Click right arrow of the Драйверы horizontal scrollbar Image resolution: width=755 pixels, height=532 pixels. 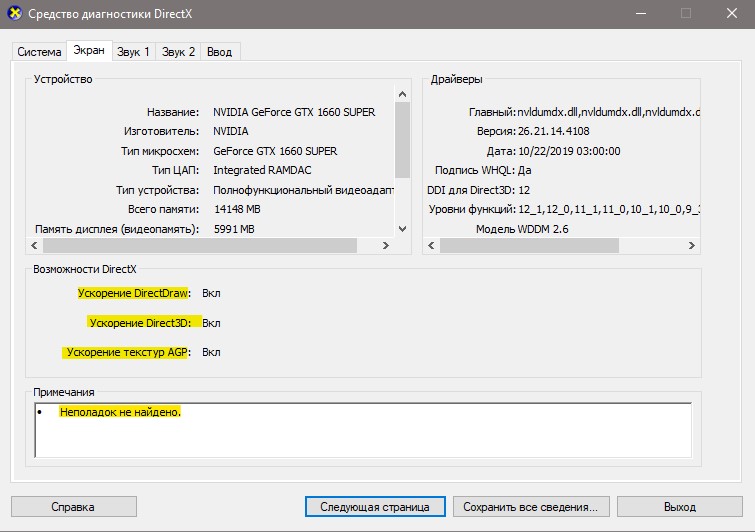691,246
